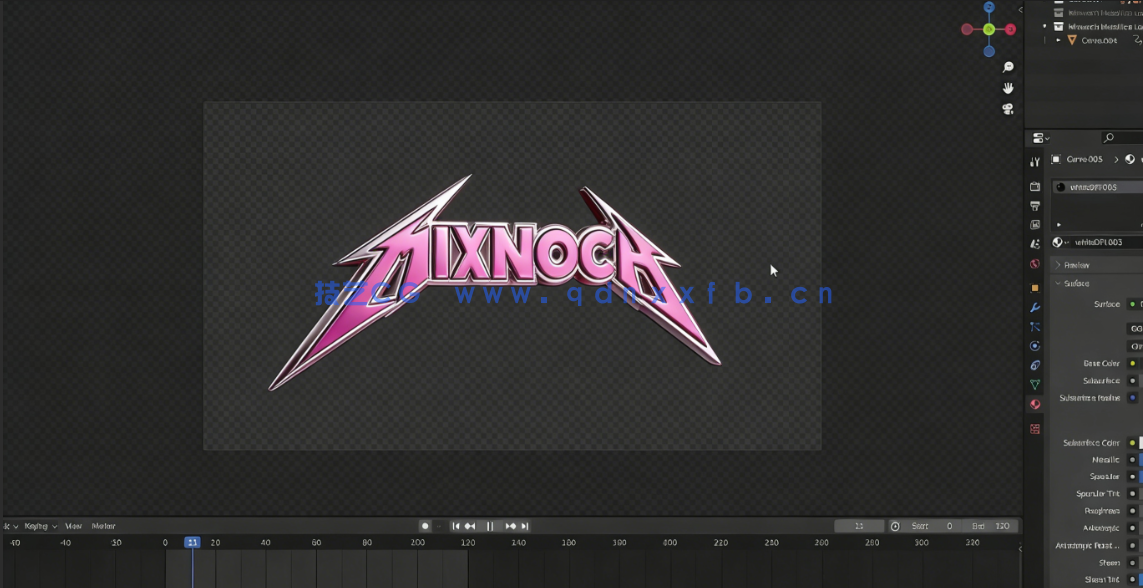Viewport: 1143px width, 588px height.
Task: Click the viewport zoom magnifier icon
Action: (x=1008, y=67)
